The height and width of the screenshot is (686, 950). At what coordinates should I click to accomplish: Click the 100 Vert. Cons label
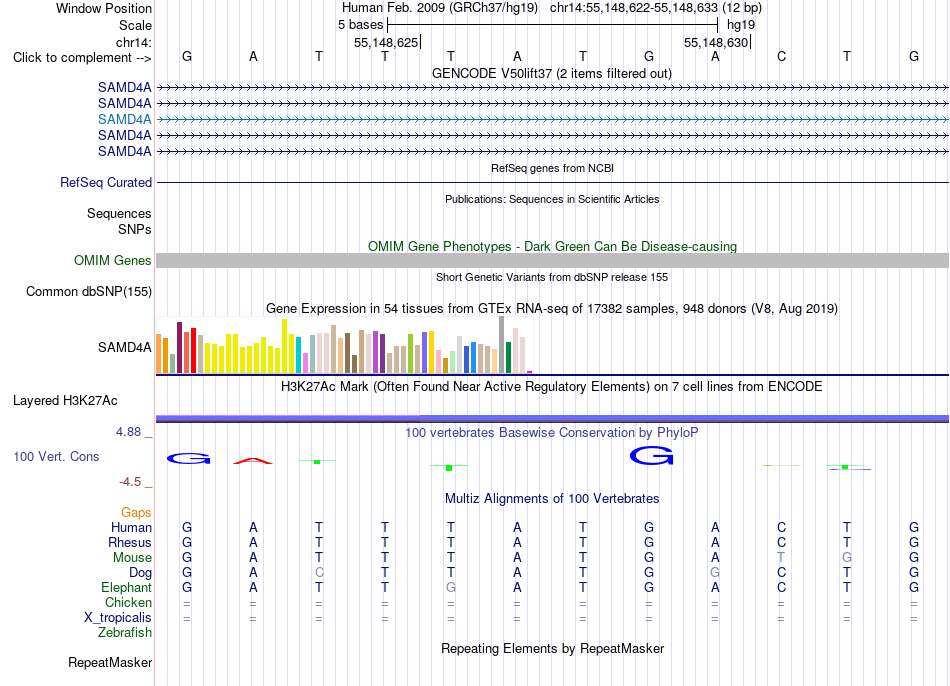[56, 456]
